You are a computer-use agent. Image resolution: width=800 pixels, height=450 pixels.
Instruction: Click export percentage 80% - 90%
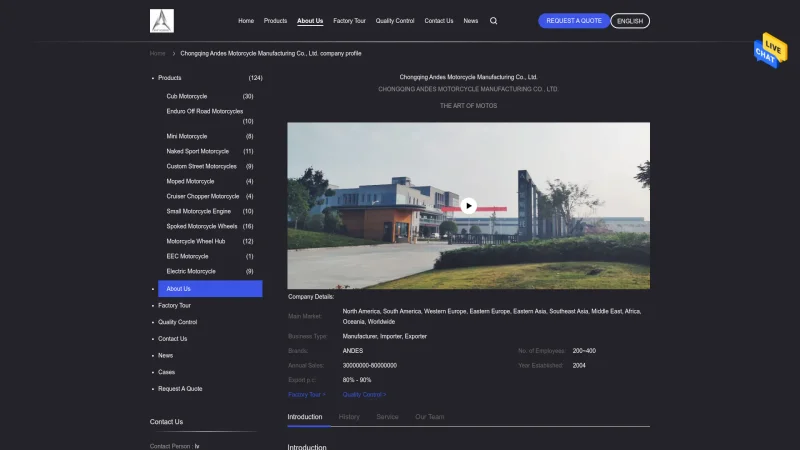pos(357,380)
